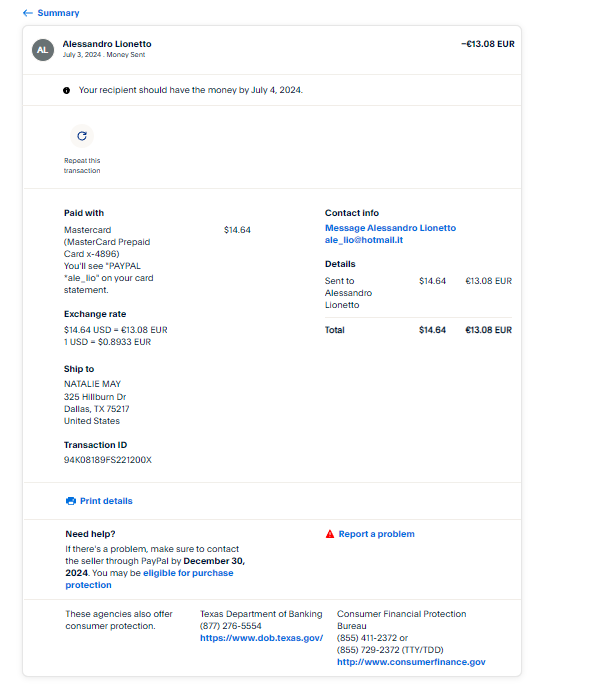
Task: Click the Total label in Details
Action: point(335,330)
